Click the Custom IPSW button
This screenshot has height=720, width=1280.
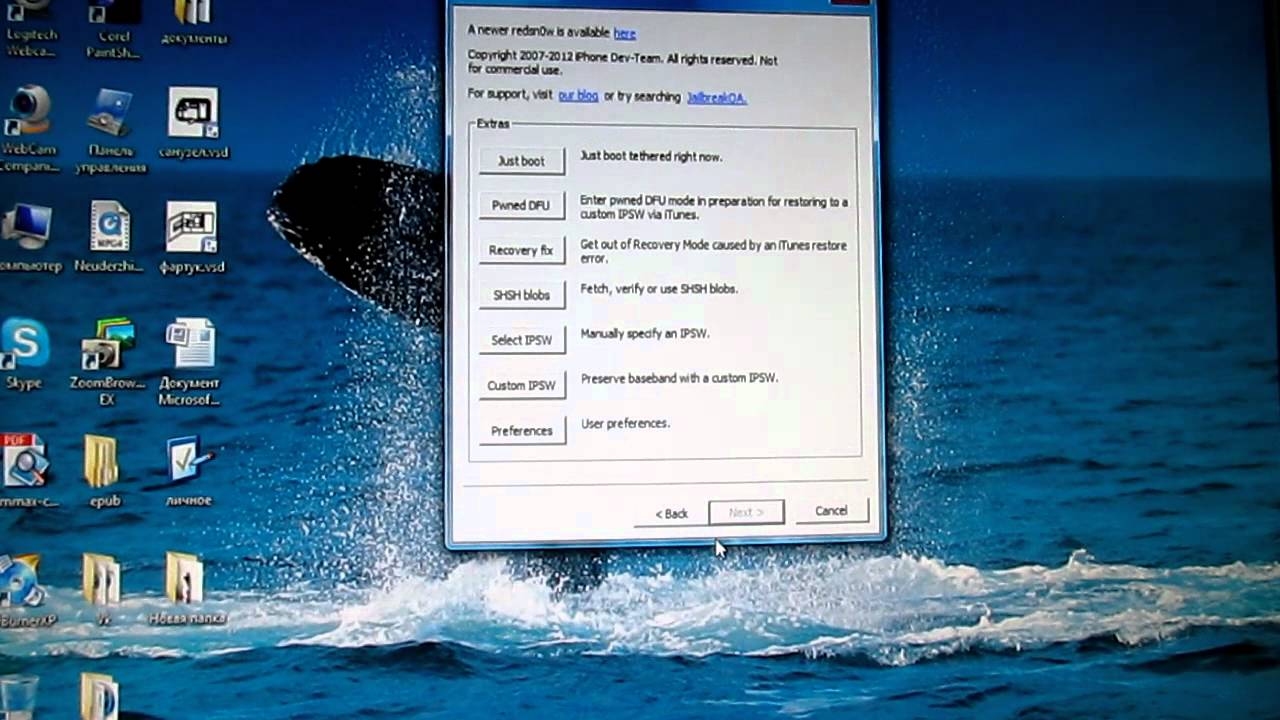pyautogui.click(x=521, y=385)
